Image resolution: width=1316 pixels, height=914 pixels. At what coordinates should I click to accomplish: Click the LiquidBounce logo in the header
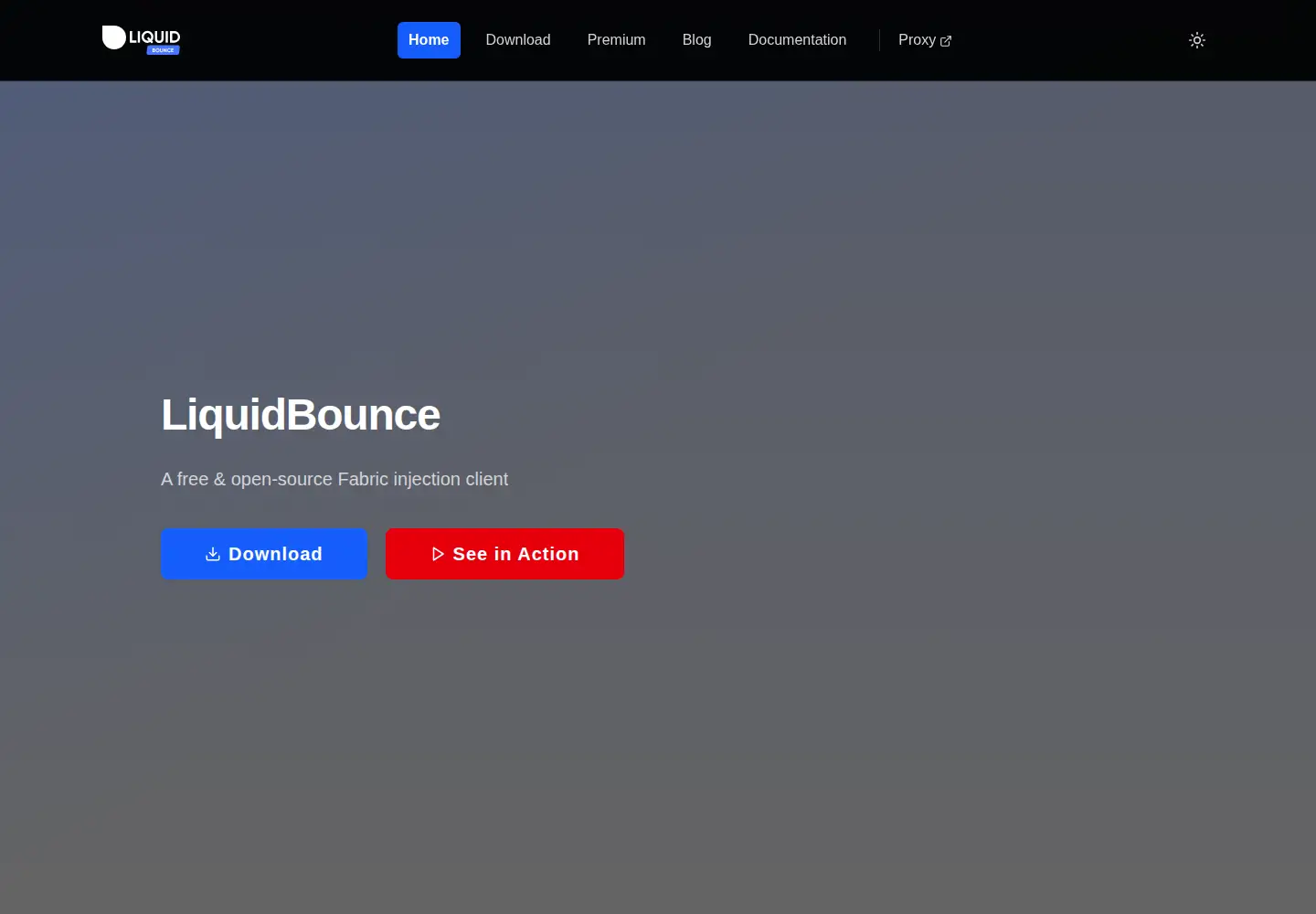tap(141, 39)
